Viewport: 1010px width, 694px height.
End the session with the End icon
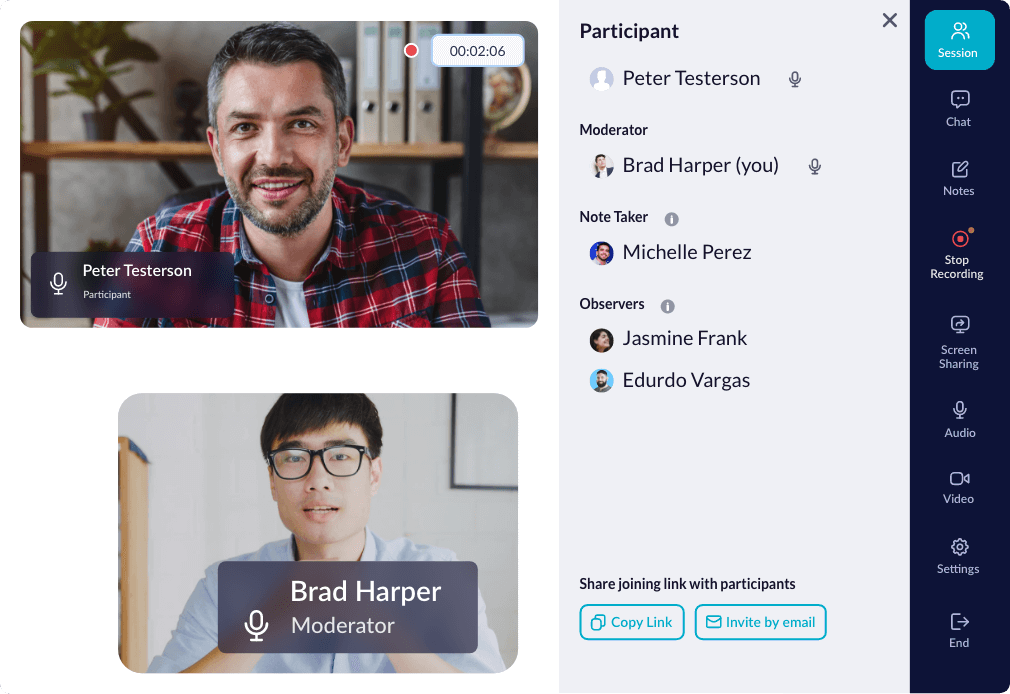point(959,630)
